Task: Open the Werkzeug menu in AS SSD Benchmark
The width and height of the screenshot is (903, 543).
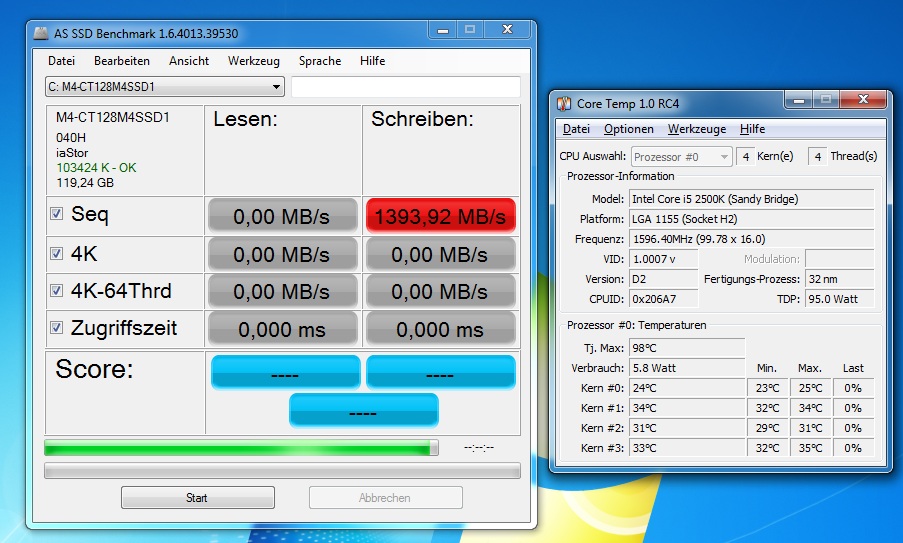Action: (253, 60)
